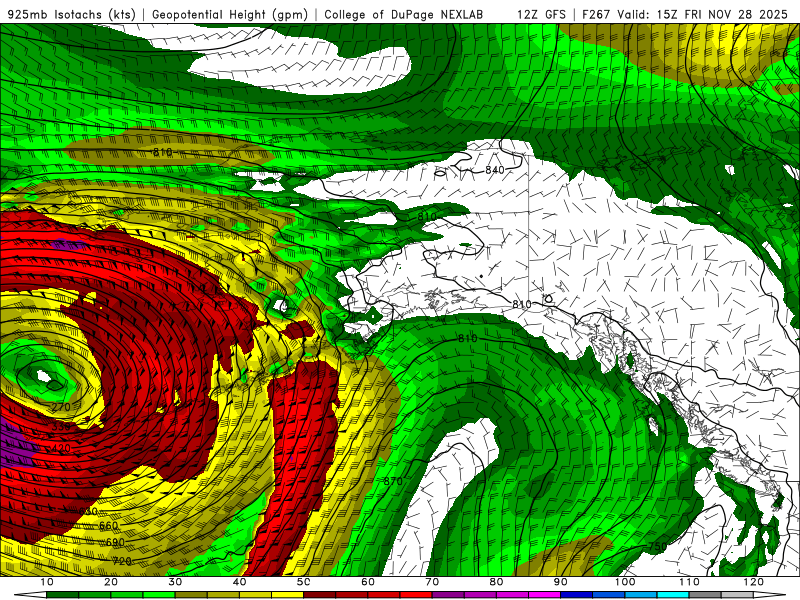Click the 30 value on the color scale
Viewport: 800px width, 600px height.
click(175, 582)
